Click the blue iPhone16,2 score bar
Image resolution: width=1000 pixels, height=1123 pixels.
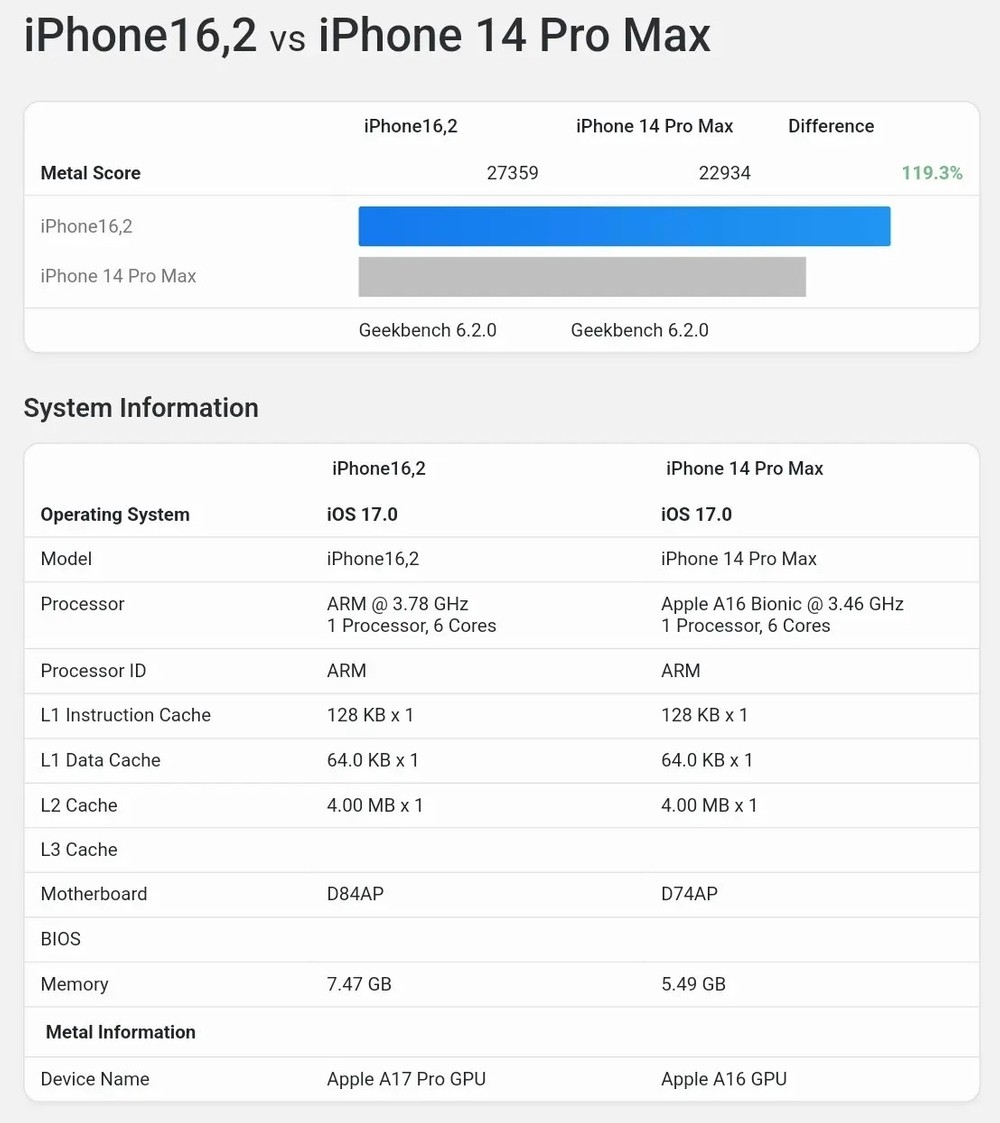coord(624,226)
